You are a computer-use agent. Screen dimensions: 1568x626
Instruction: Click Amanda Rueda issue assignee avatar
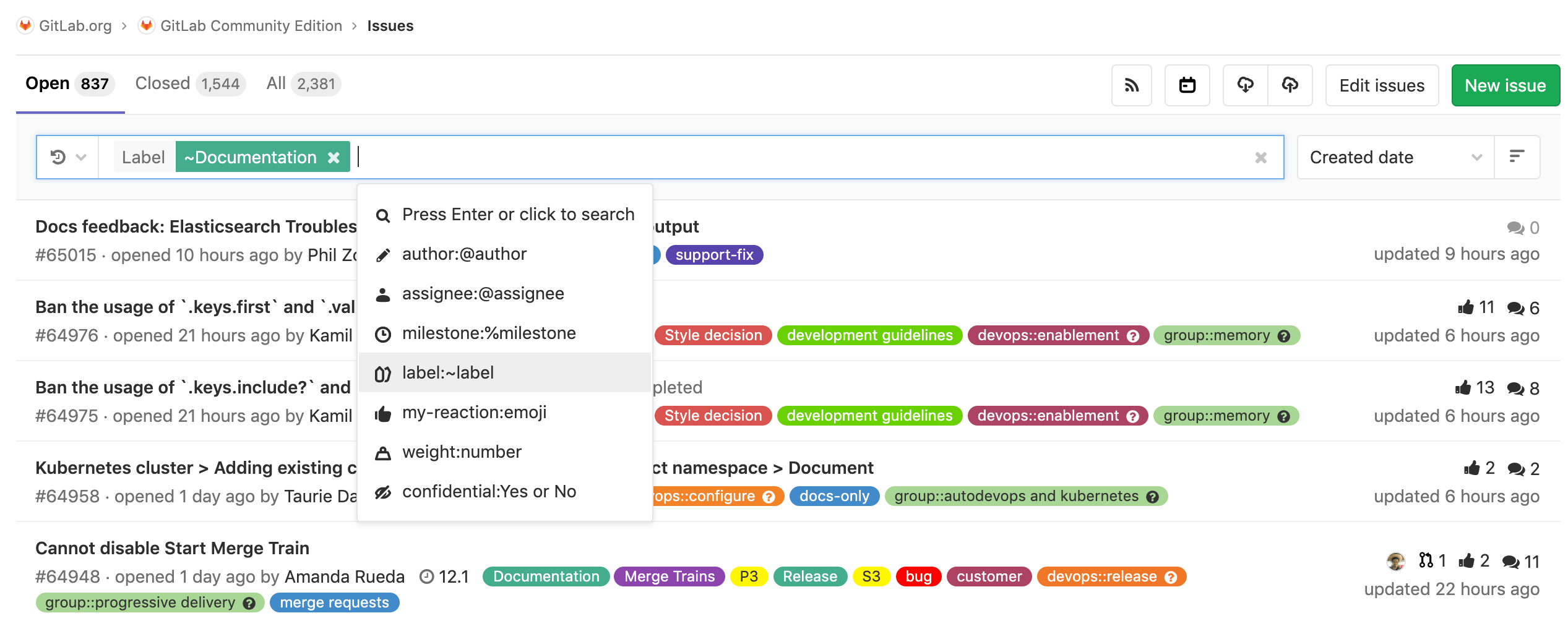pos(1395,561)
